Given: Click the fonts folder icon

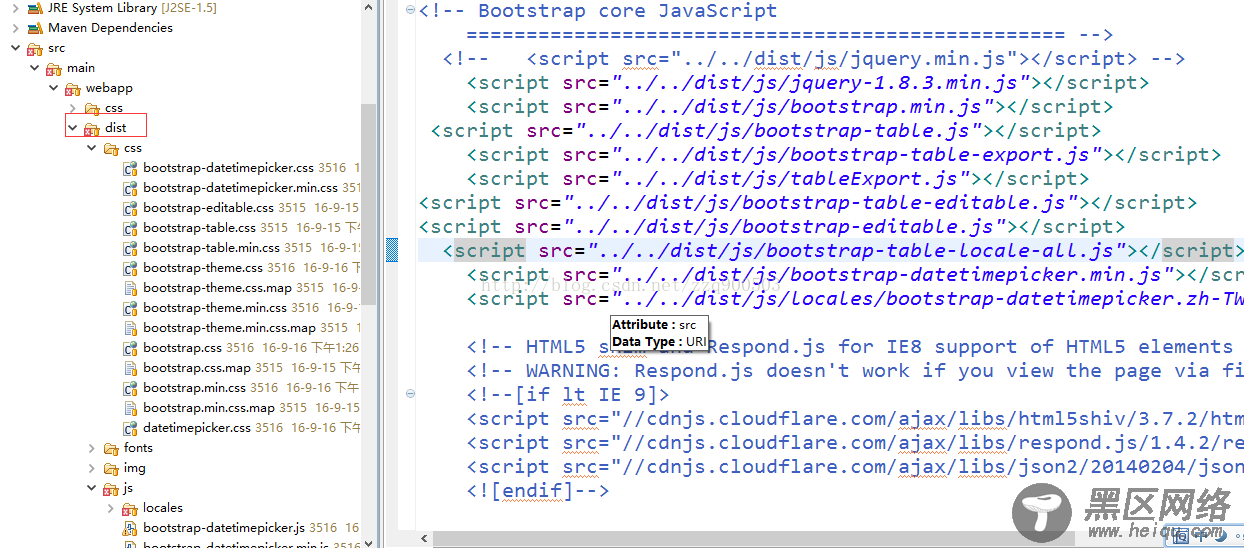Looking at the screenshot, I should coord(110,448).
